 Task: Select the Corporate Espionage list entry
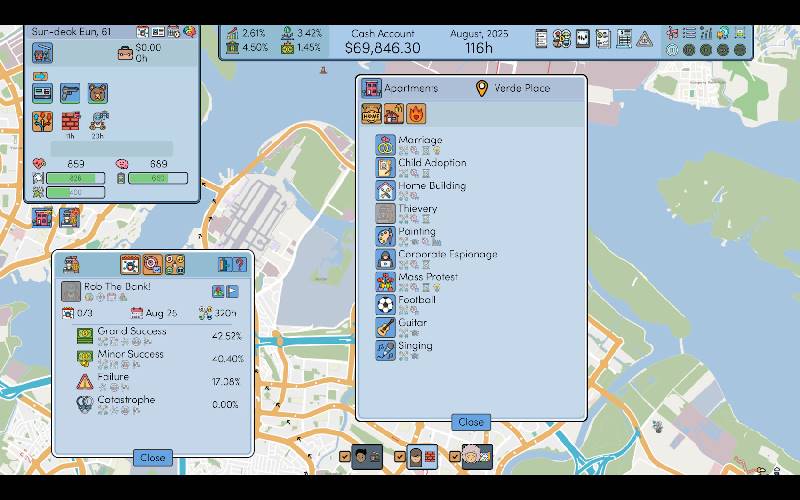click(447, 254)
